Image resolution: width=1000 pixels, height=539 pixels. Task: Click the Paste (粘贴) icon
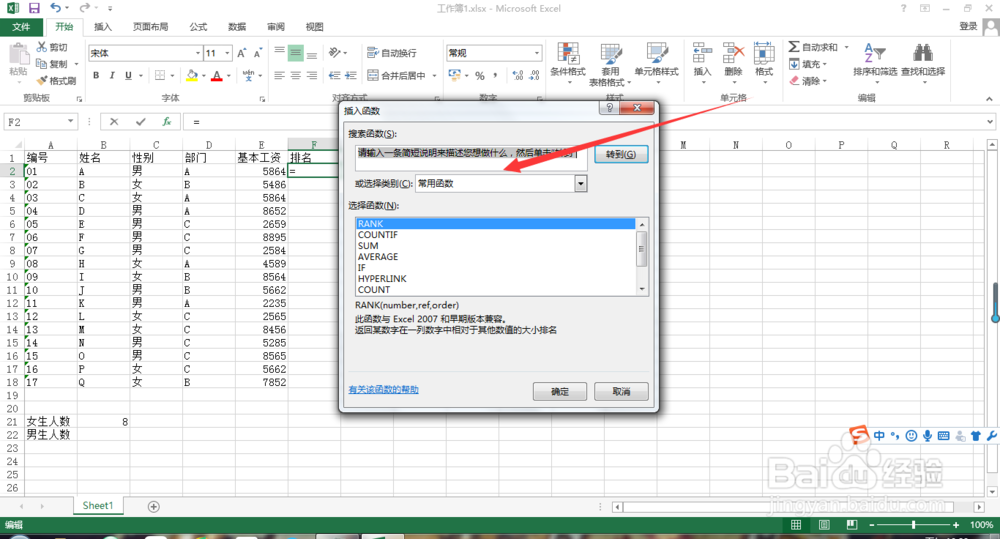[x=18, y=55]
